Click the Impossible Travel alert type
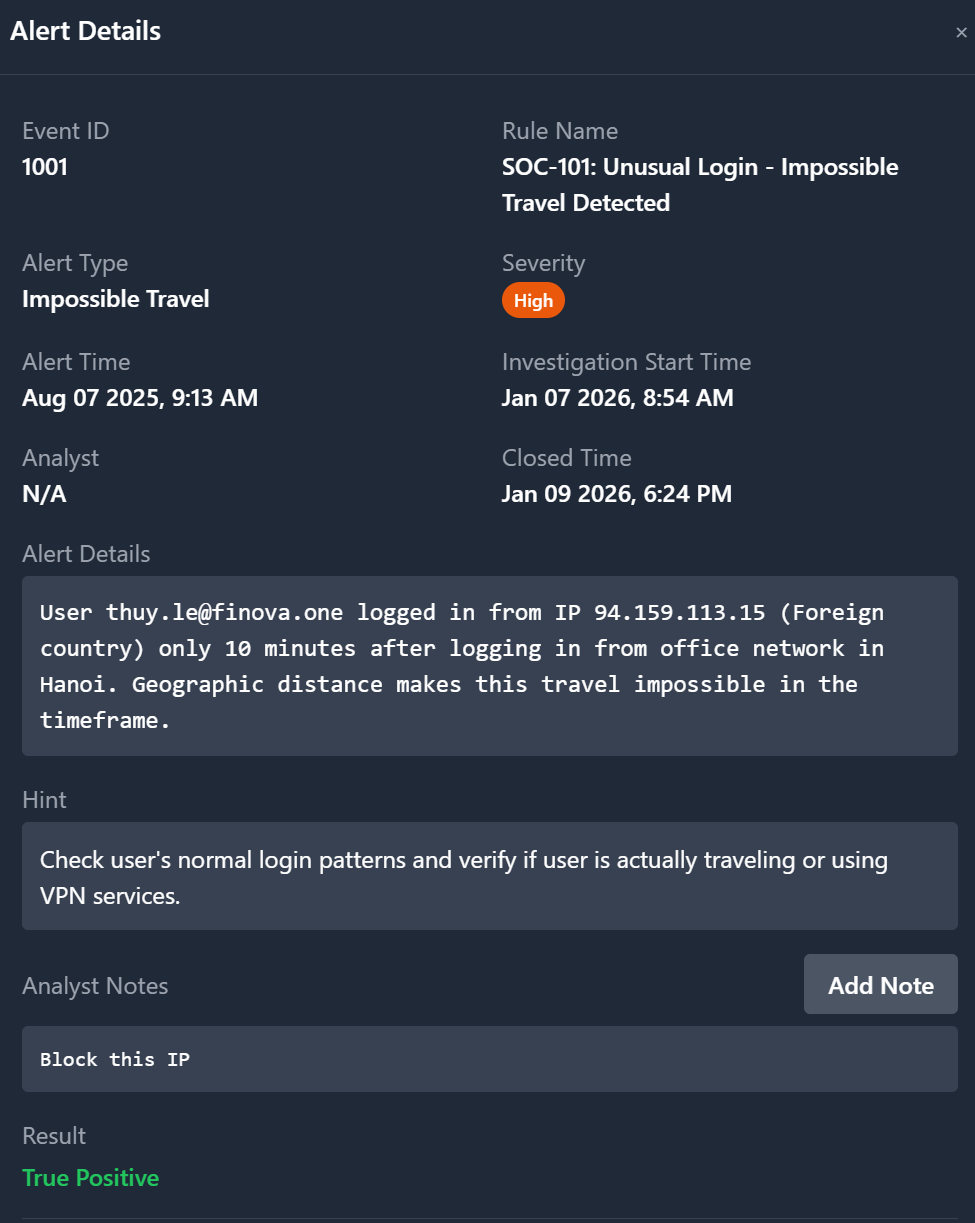Screen dimensions: 975x1223 pos(115,298)
